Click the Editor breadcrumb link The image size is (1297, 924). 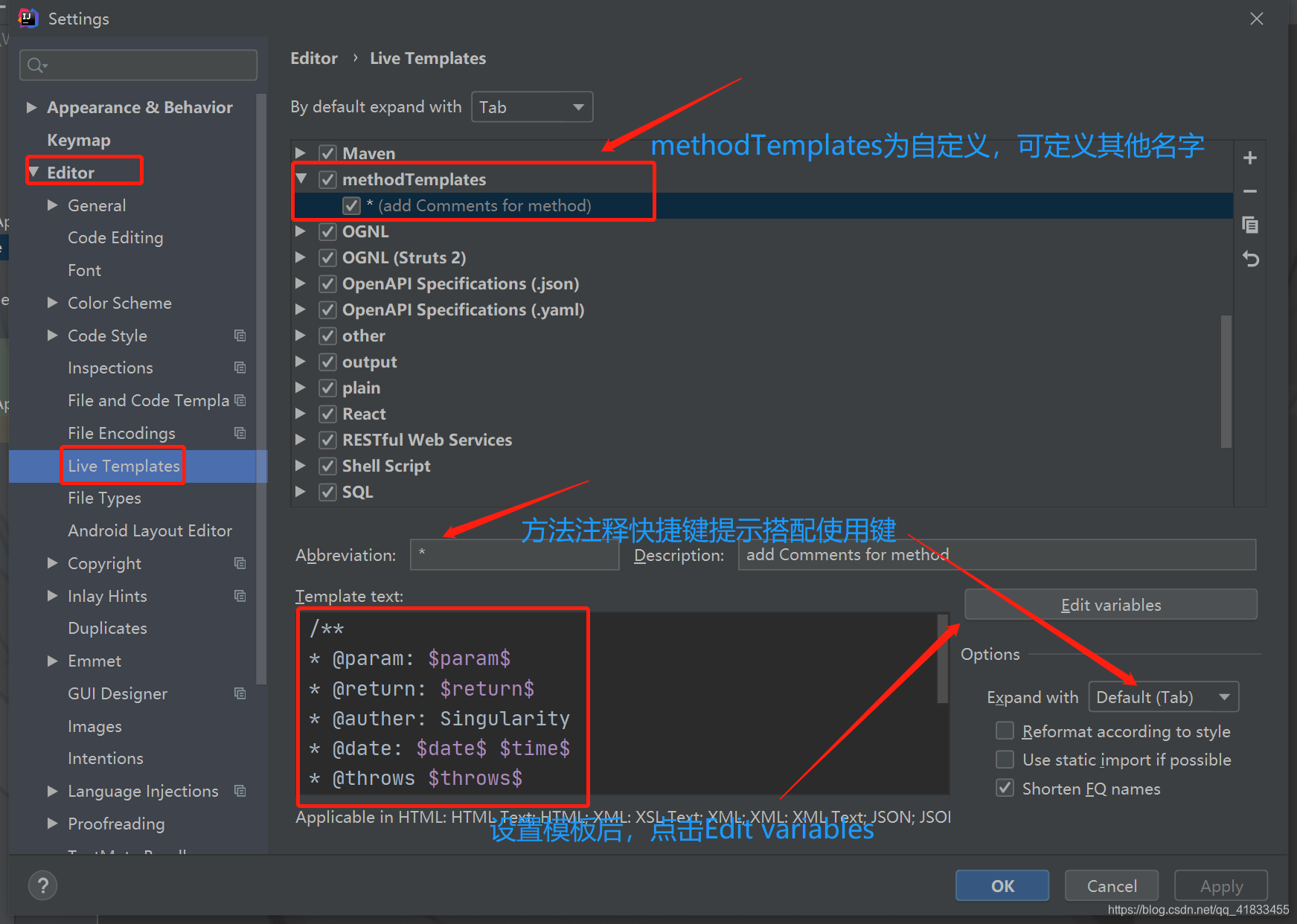(314, 58)
